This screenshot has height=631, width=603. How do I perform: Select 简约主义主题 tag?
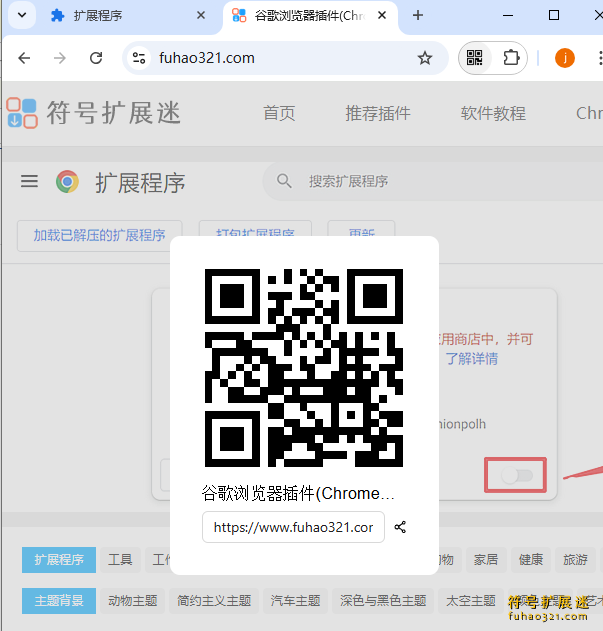pos(214,601)
